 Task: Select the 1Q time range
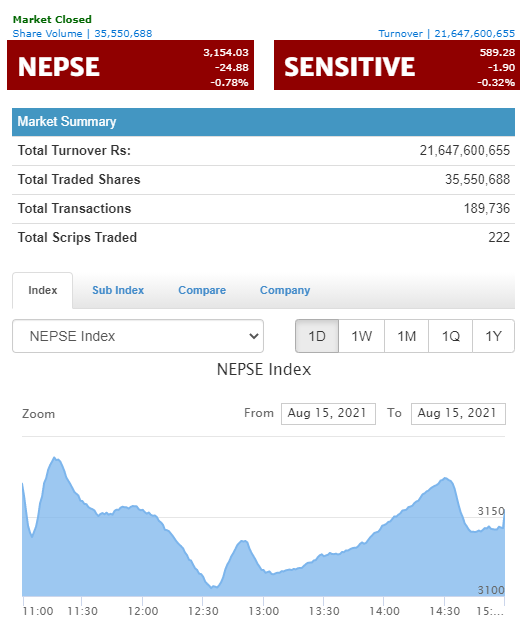click(x=450, y=336)
